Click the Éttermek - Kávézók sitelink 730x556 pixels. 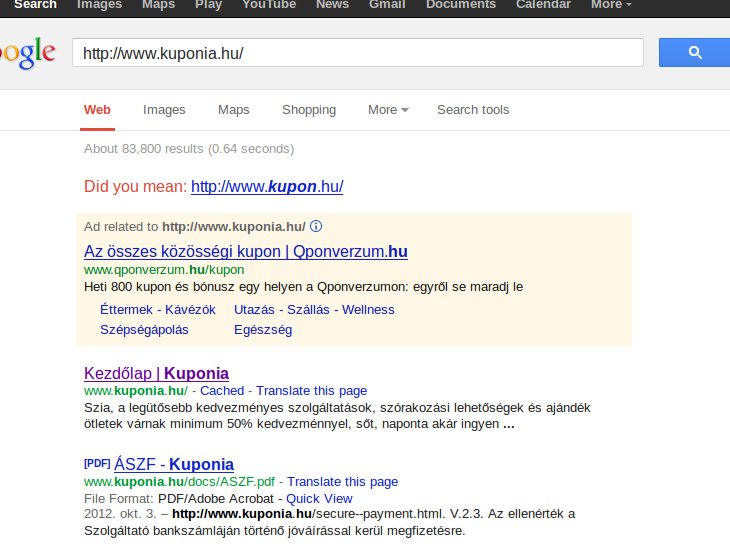(x=158, y=310)
